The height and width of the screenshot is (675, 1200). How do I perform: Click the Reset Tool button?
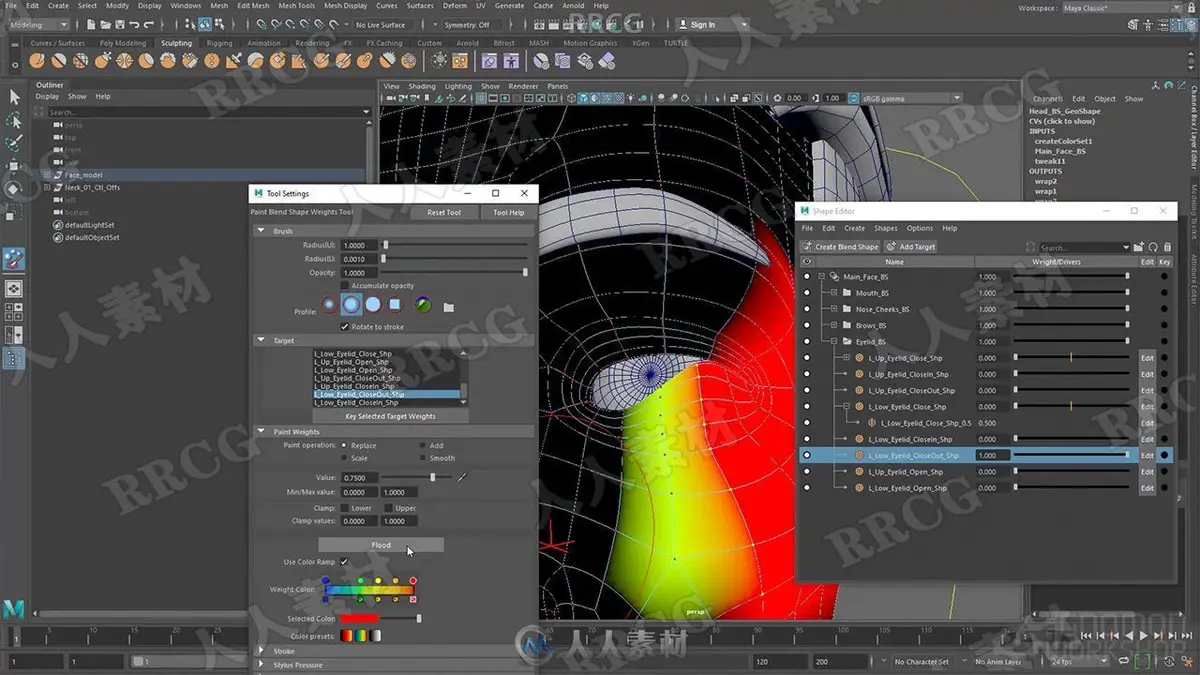(x=444, y=212)
